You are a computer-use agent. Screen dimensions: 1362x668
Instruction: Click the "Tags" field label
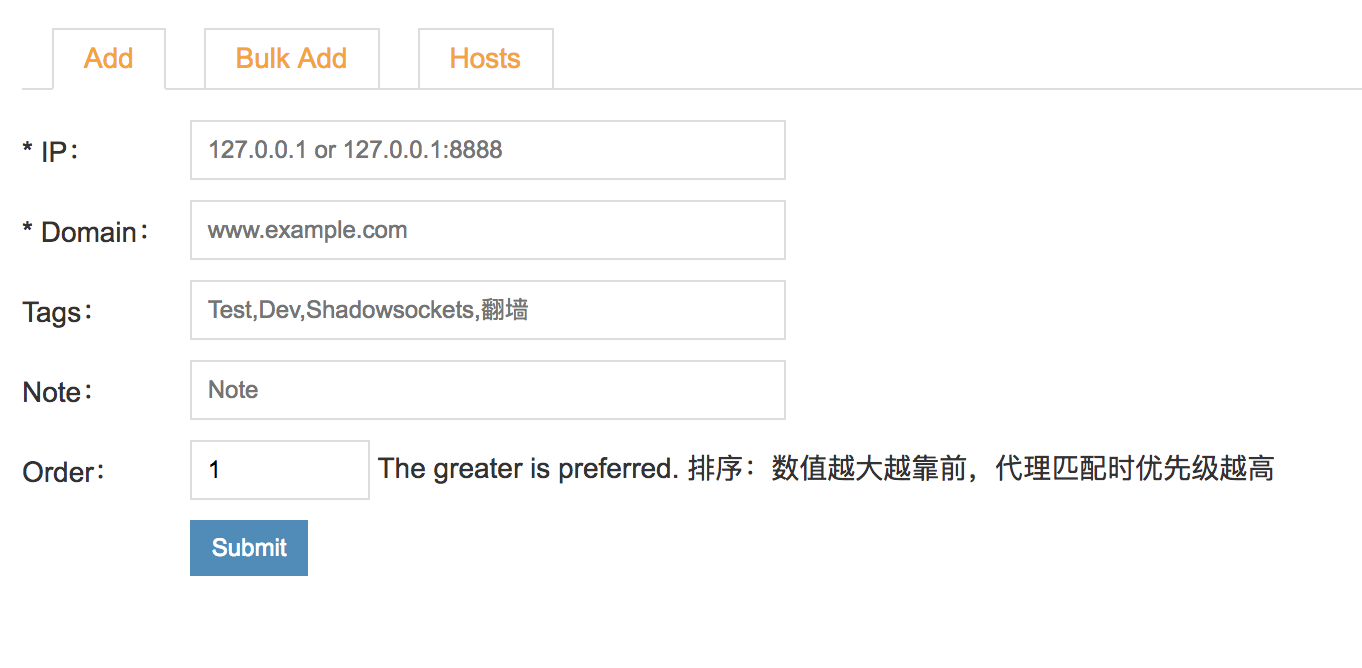[x=58, y=312]
